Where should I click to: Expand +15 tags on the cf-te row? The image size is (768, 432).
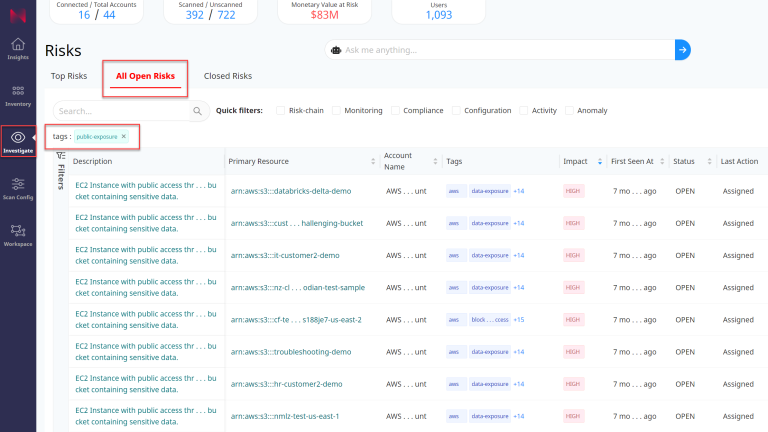coord(518,320)
